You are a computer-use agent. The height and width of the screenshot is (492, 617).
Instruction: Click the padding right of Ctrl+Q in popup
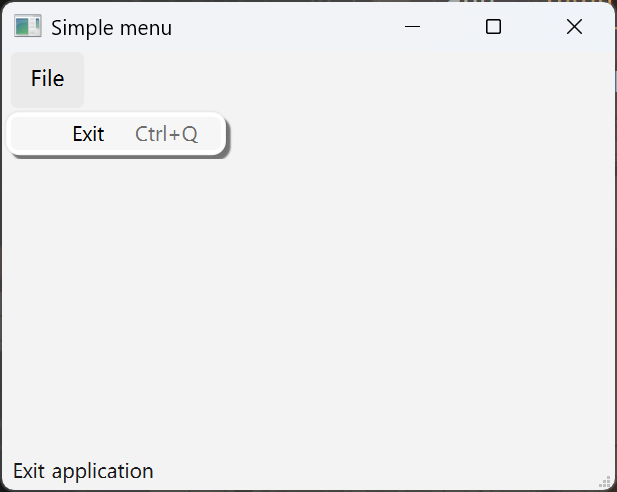tap(212, 134)
